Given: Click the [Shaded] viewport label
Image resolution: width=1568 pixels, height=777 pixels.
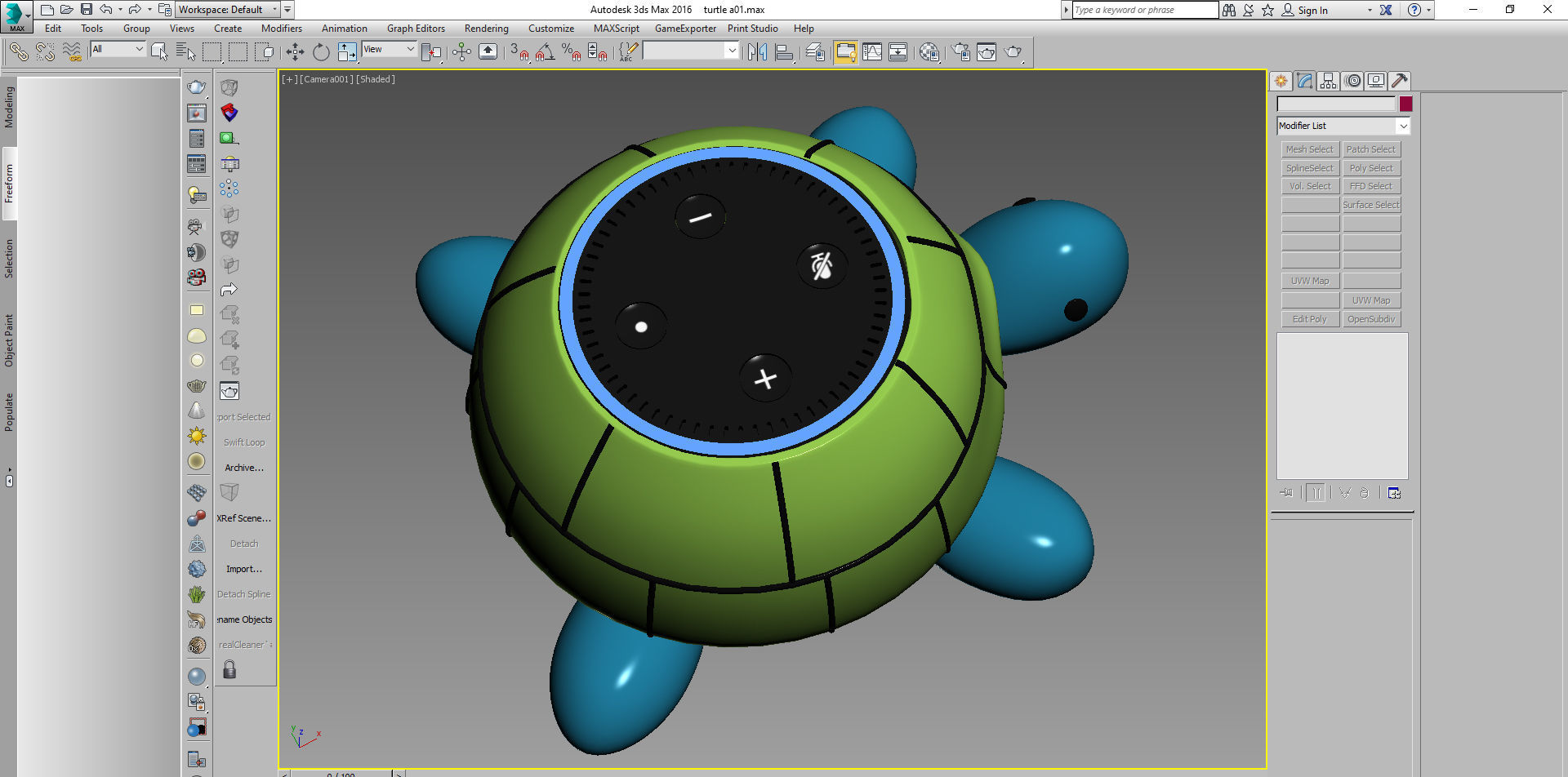Looking at the screenshot, I should click(x=376, y=79).
